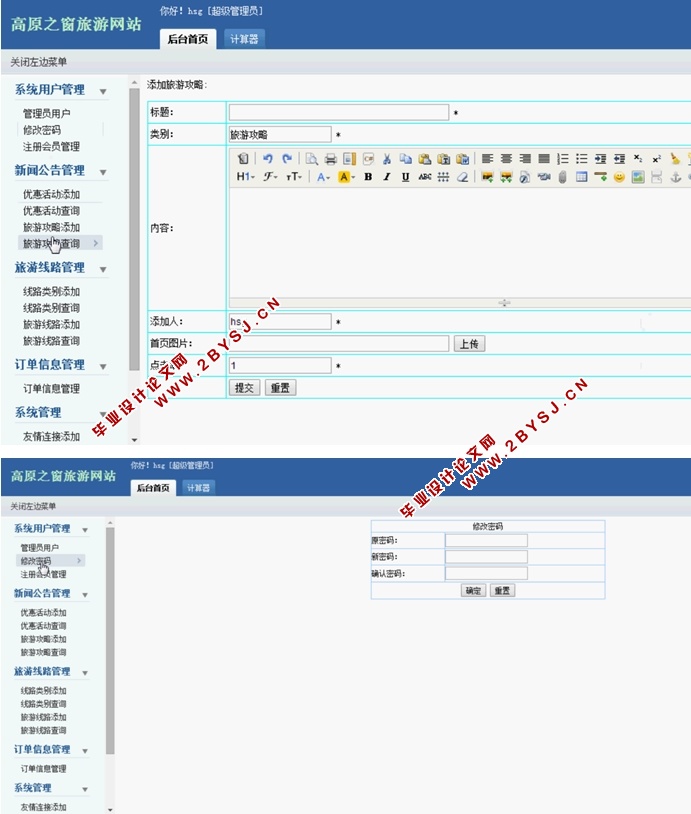Focus the 标题 title input field
691x814 pixels.
(x=339, y=112)
